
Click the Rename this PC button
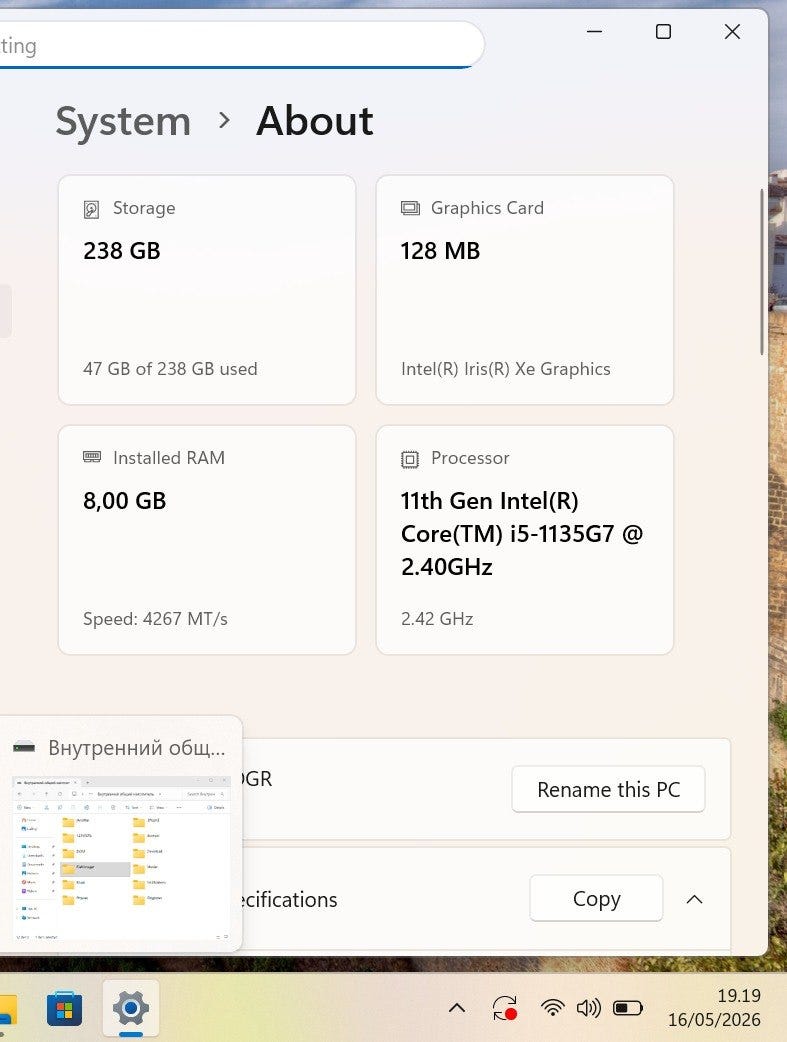click(608, 789)
